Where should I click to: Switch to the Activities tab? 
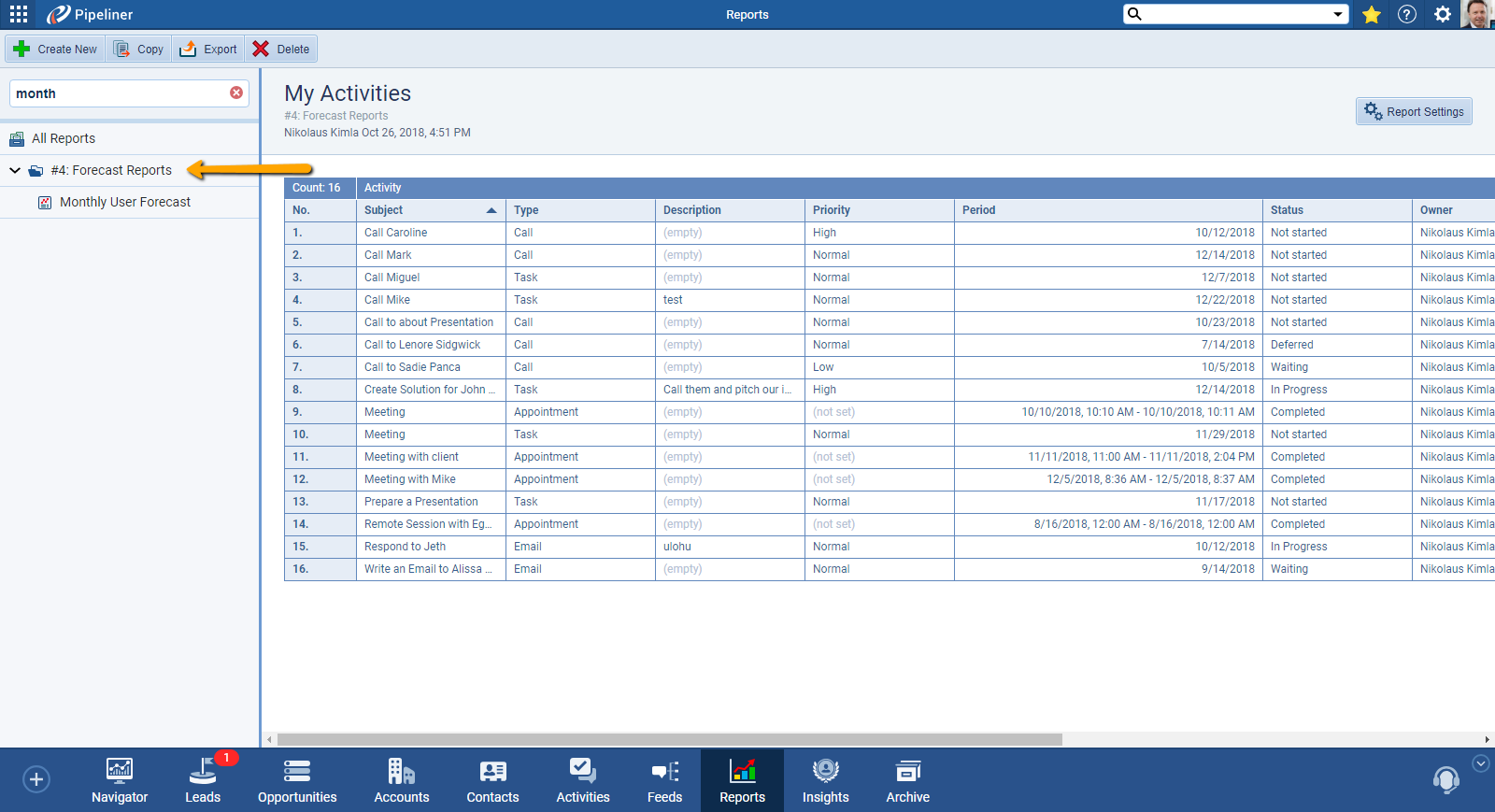click(583, 780)
